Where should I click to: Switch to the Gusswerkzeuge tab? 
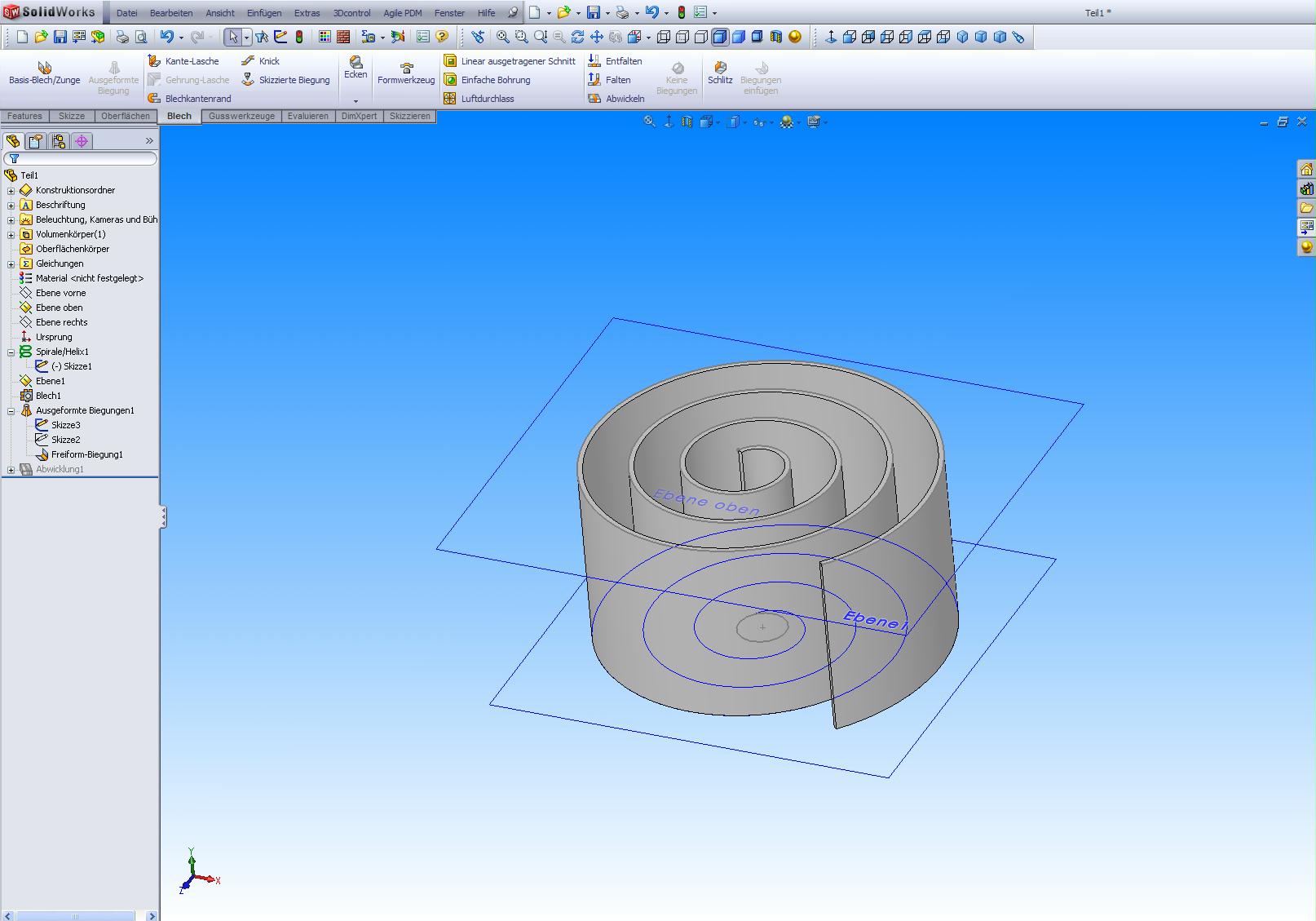(x=241, y=116)
